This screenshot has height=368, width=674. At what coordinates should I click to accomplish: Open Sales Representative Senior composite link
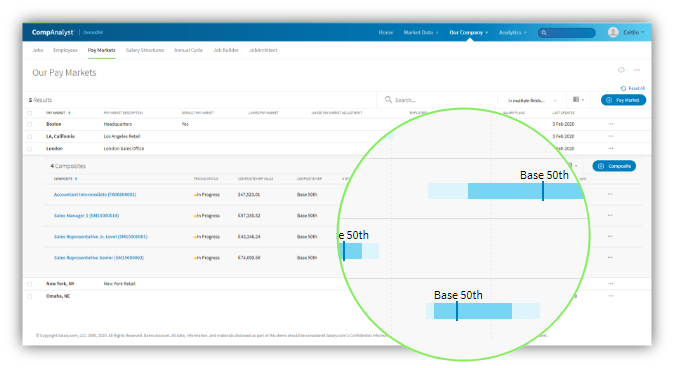pyautogui.click(x=99, y=258)
